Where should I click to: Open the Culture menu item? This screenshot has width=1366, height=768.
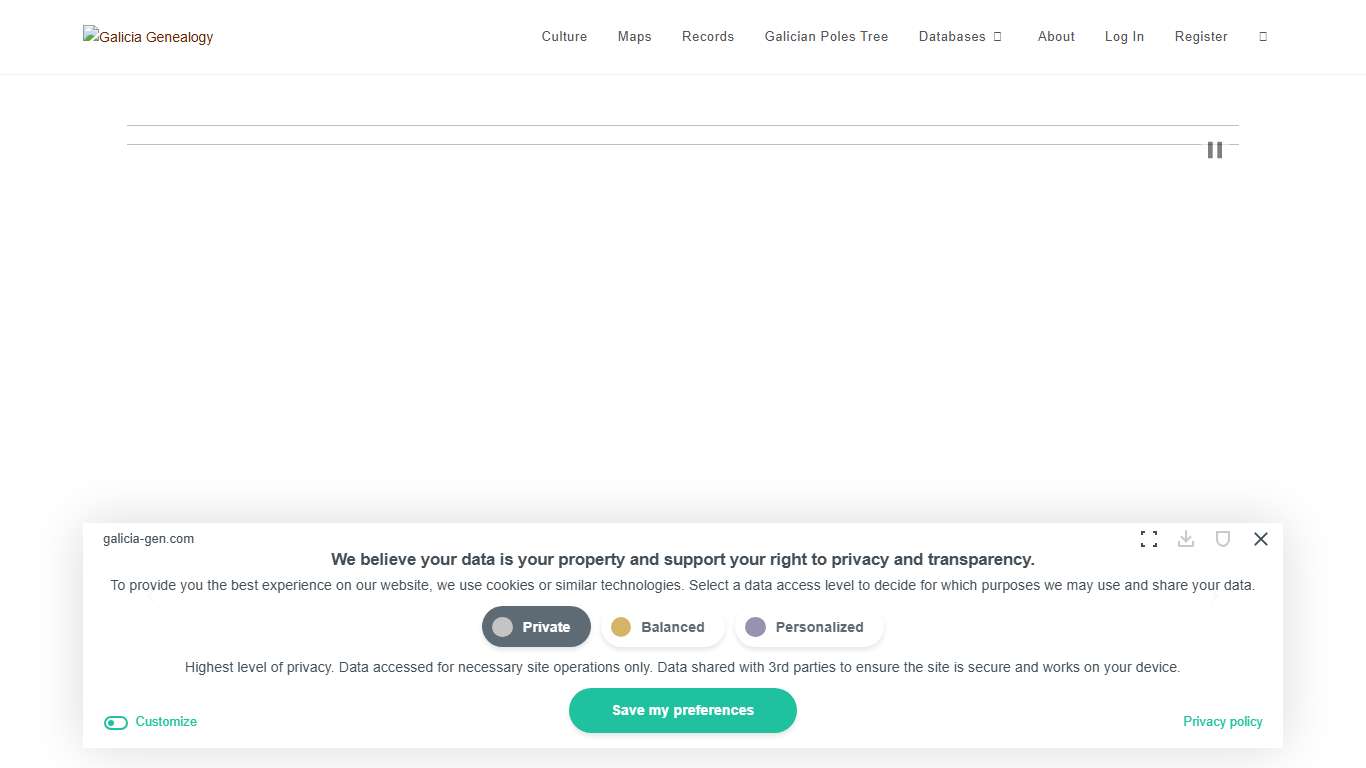coord(564,37)
